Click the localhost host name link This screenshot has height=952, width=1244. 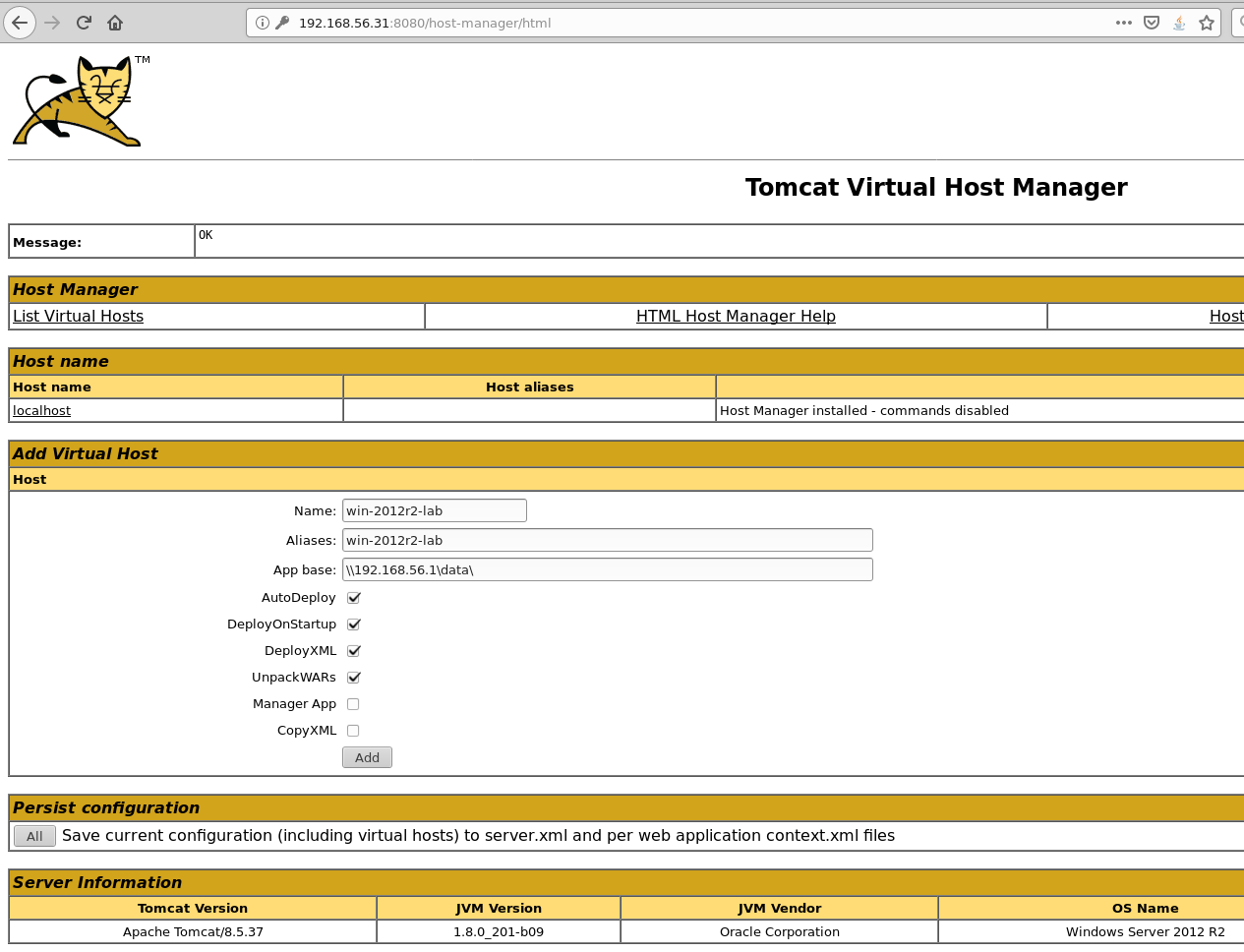coord(41,410)
